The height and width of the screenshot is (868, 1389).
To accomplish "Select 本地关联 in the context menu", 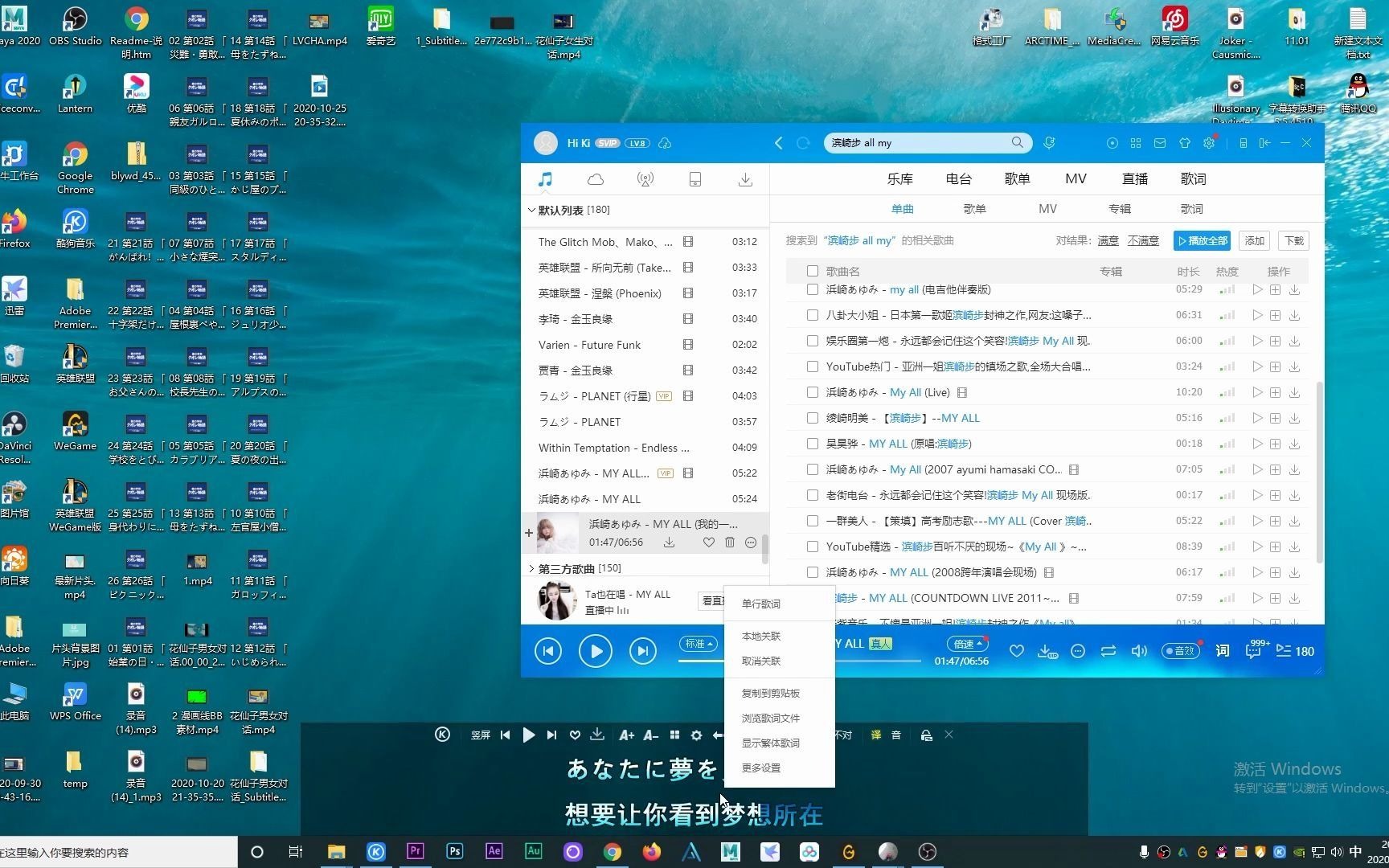I will [x=761, y=636].
